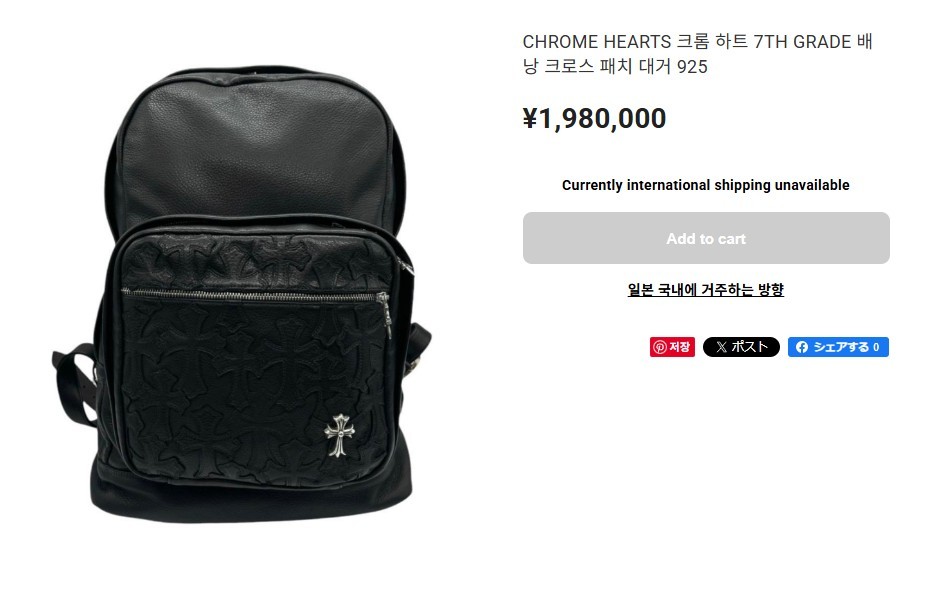932x606 pixels.
Task: Click the Add to cart button
Action: [706, 238]
